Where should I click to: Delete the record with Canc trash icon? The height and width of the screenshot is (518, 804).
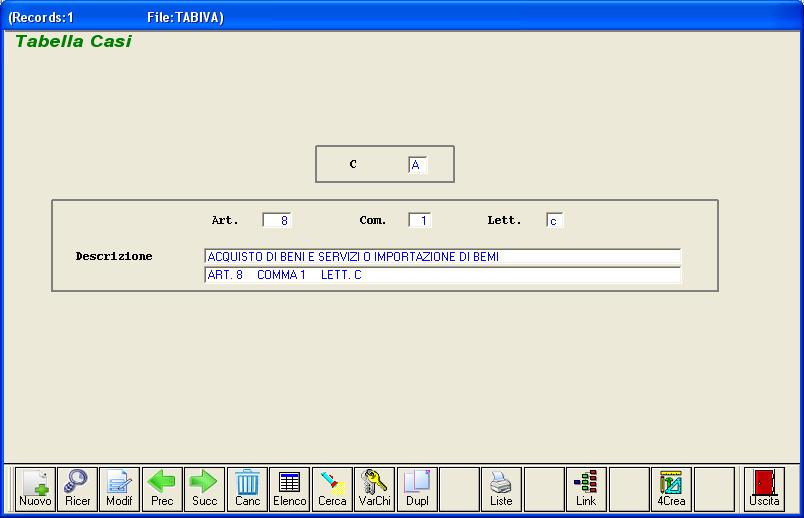(247, 489)
